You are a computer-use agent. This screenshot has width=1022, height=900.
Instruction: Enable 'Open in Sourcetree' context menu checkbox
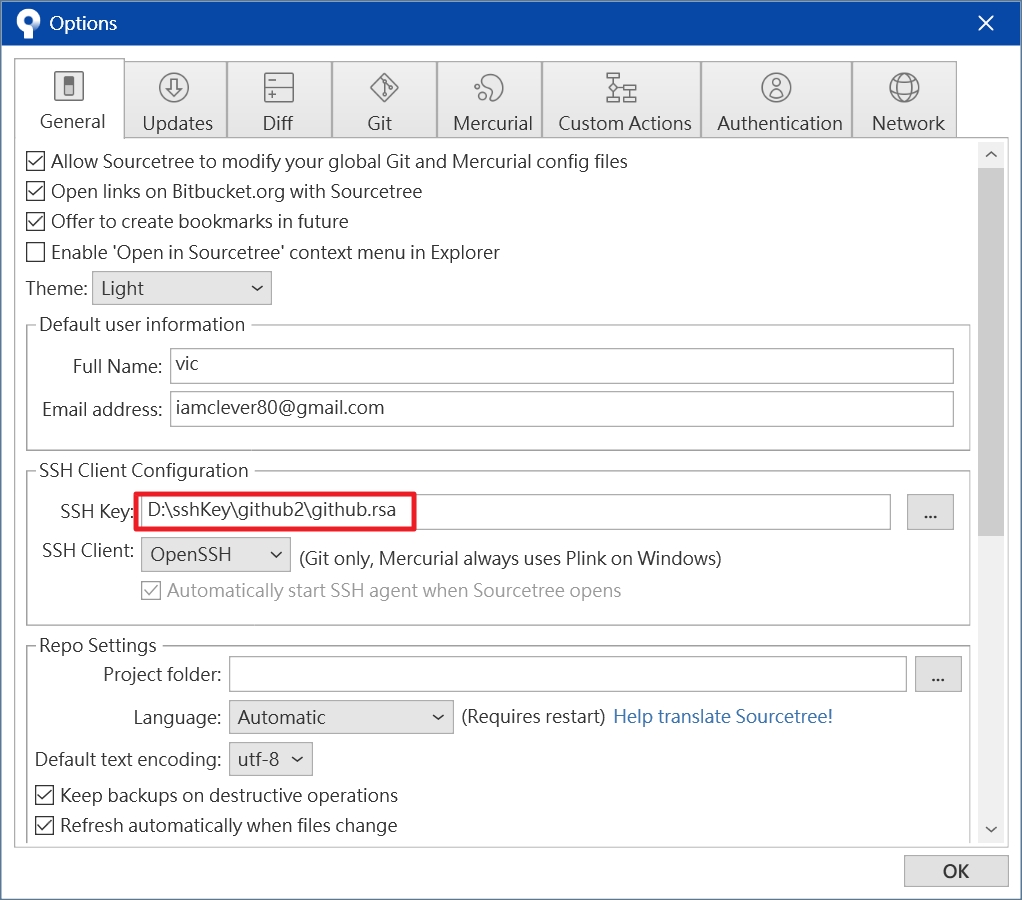35,252
